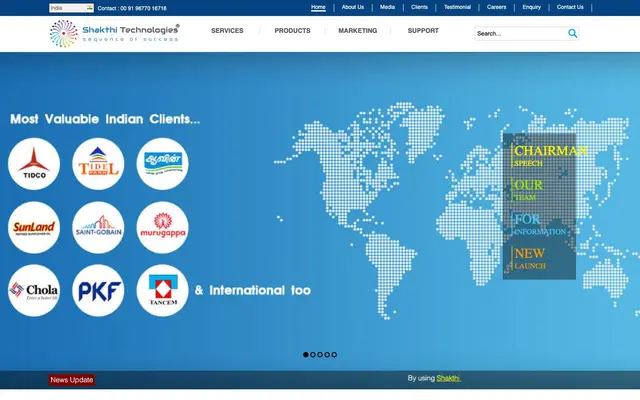The image size is (640, 400).
Task: Open the TIDEL Park client logo
Action: pyautogui.click(x=98, y=164)
